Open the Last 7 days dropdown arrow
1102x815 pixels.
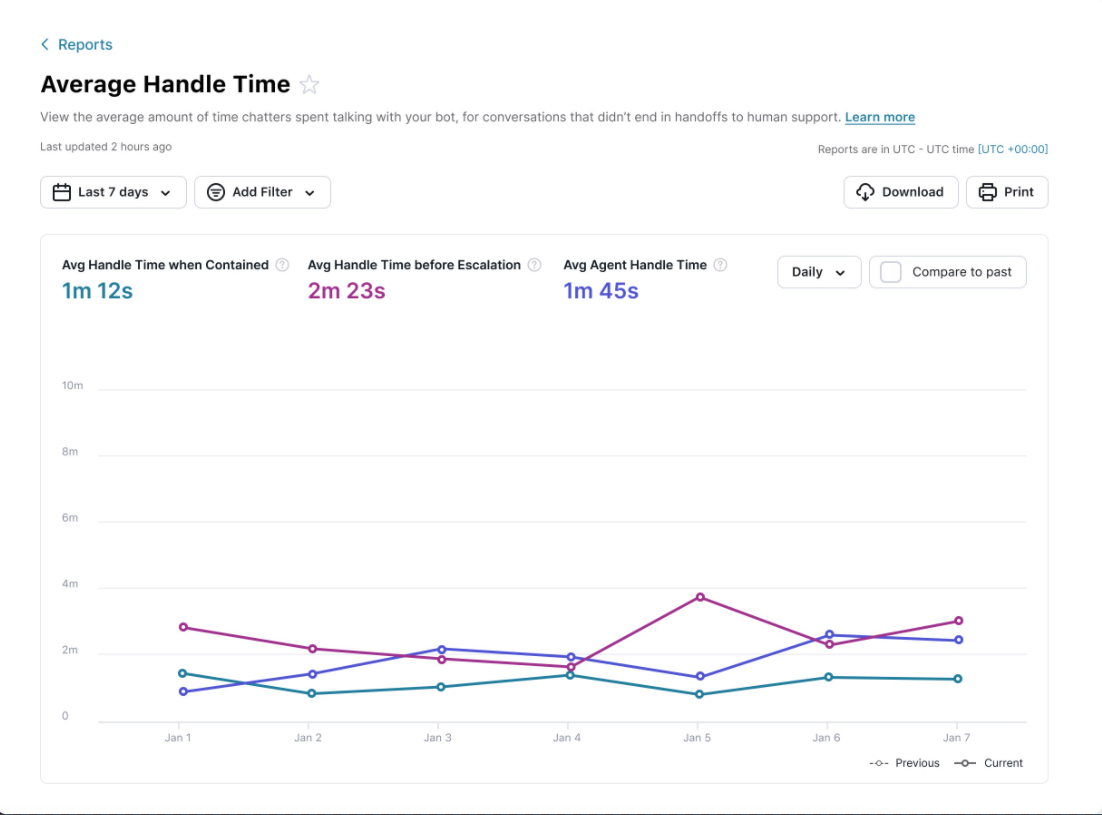[166, 193]
